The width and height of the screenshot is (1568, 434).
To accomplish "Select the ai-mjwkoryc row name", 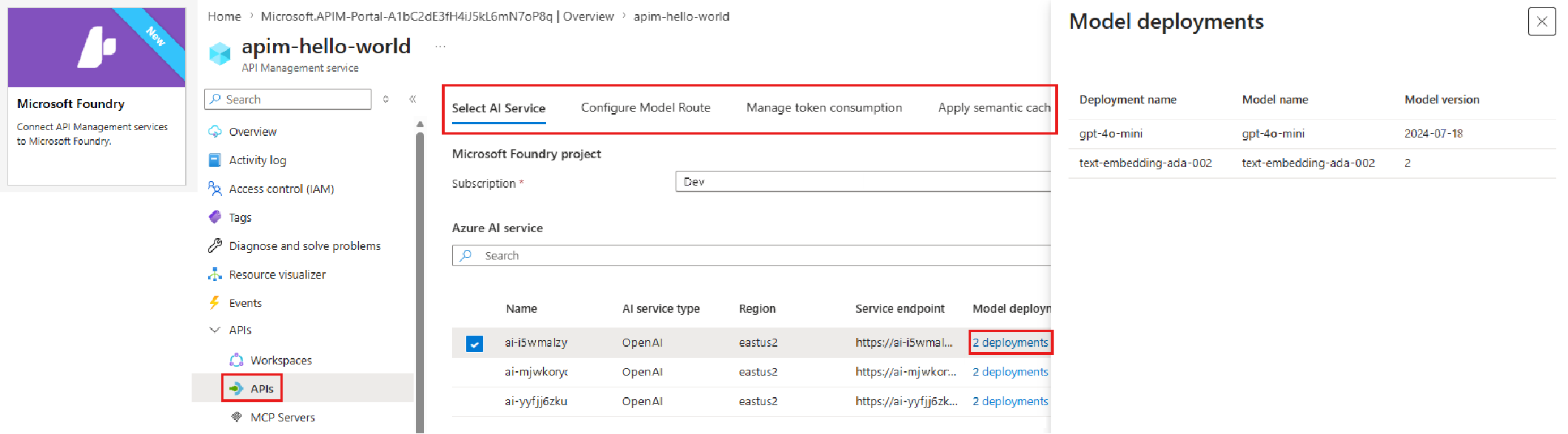I will pyautogui.click(x=536, y=371).
